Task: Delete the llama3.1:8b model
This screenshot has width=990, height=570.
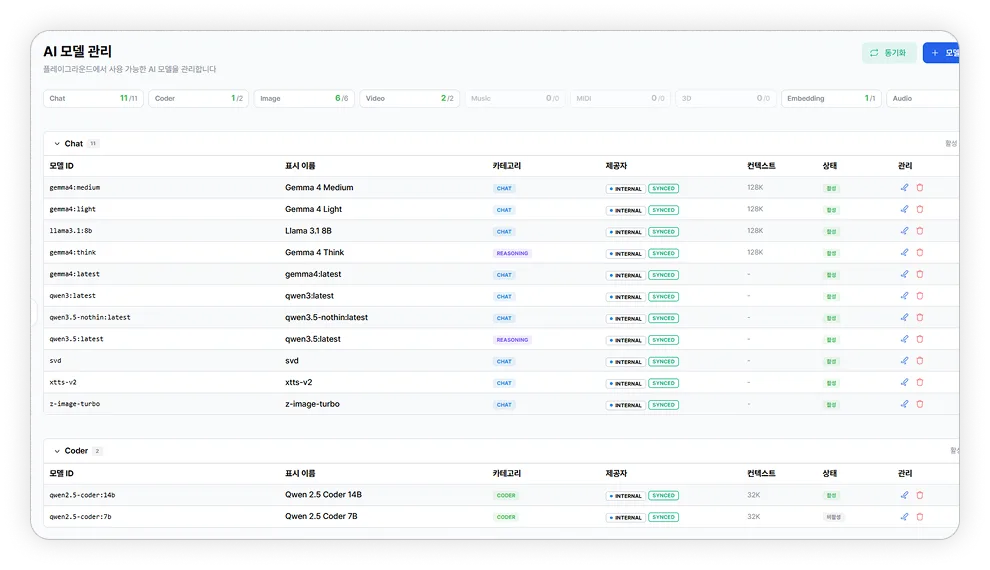Action: pos(920,231)
